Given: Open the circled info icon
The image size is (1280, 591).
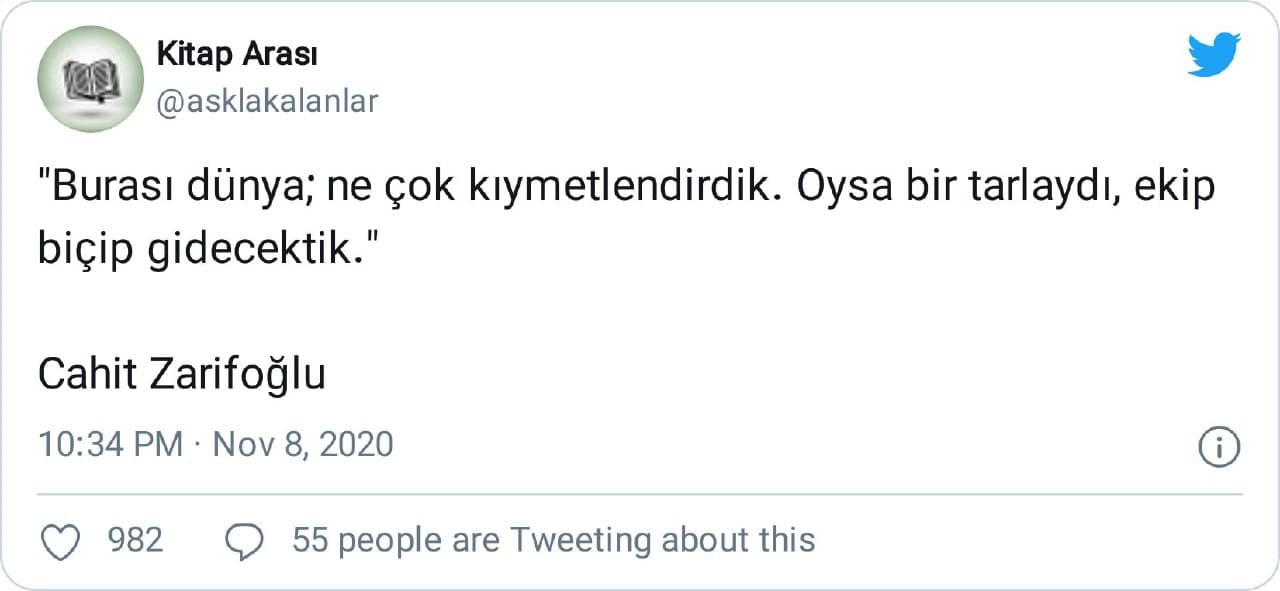Looking at the screenshot, I should pos(1218,446).
